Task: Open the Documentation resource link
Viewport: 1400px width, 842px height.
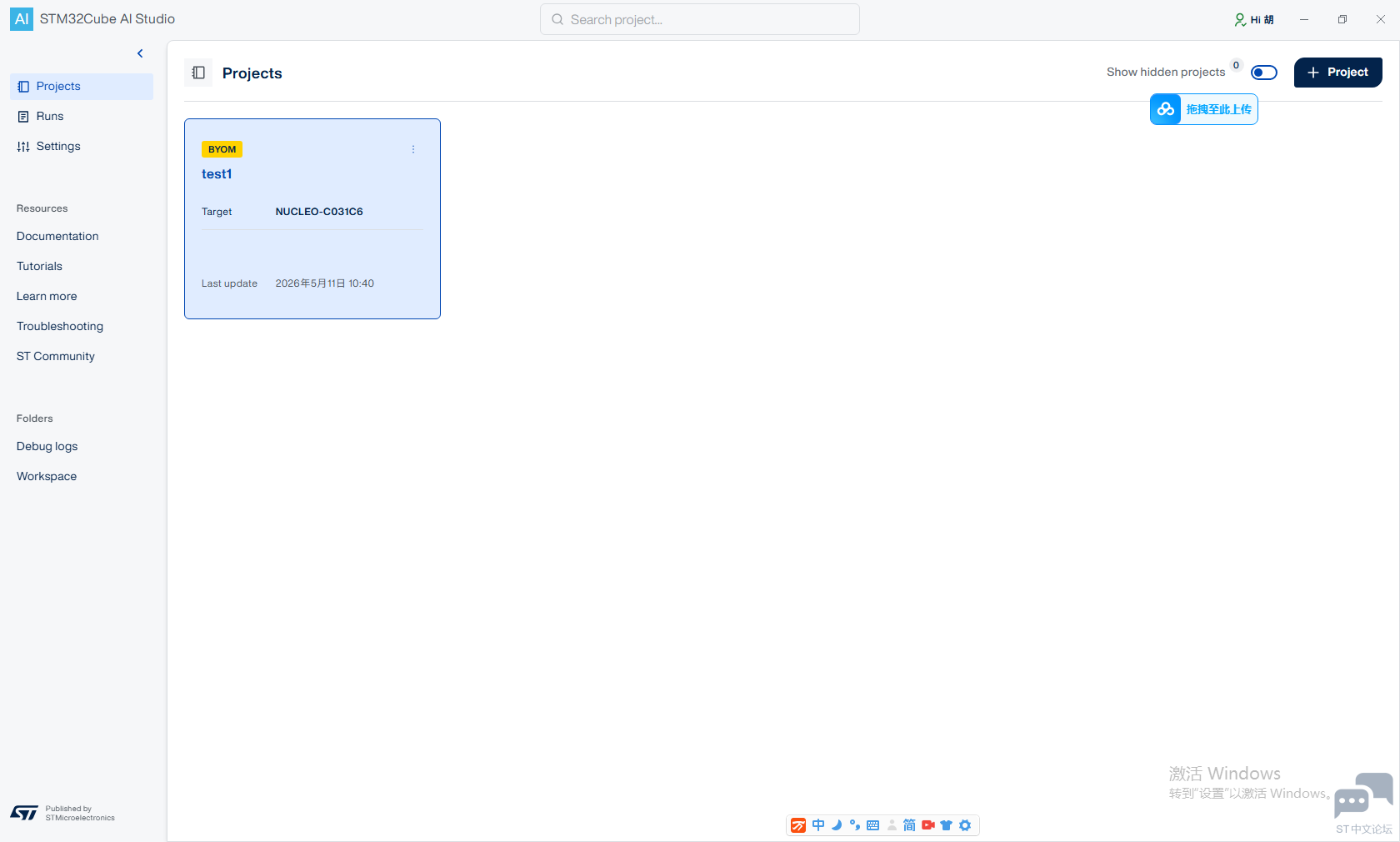Action: tap(57, 237)
